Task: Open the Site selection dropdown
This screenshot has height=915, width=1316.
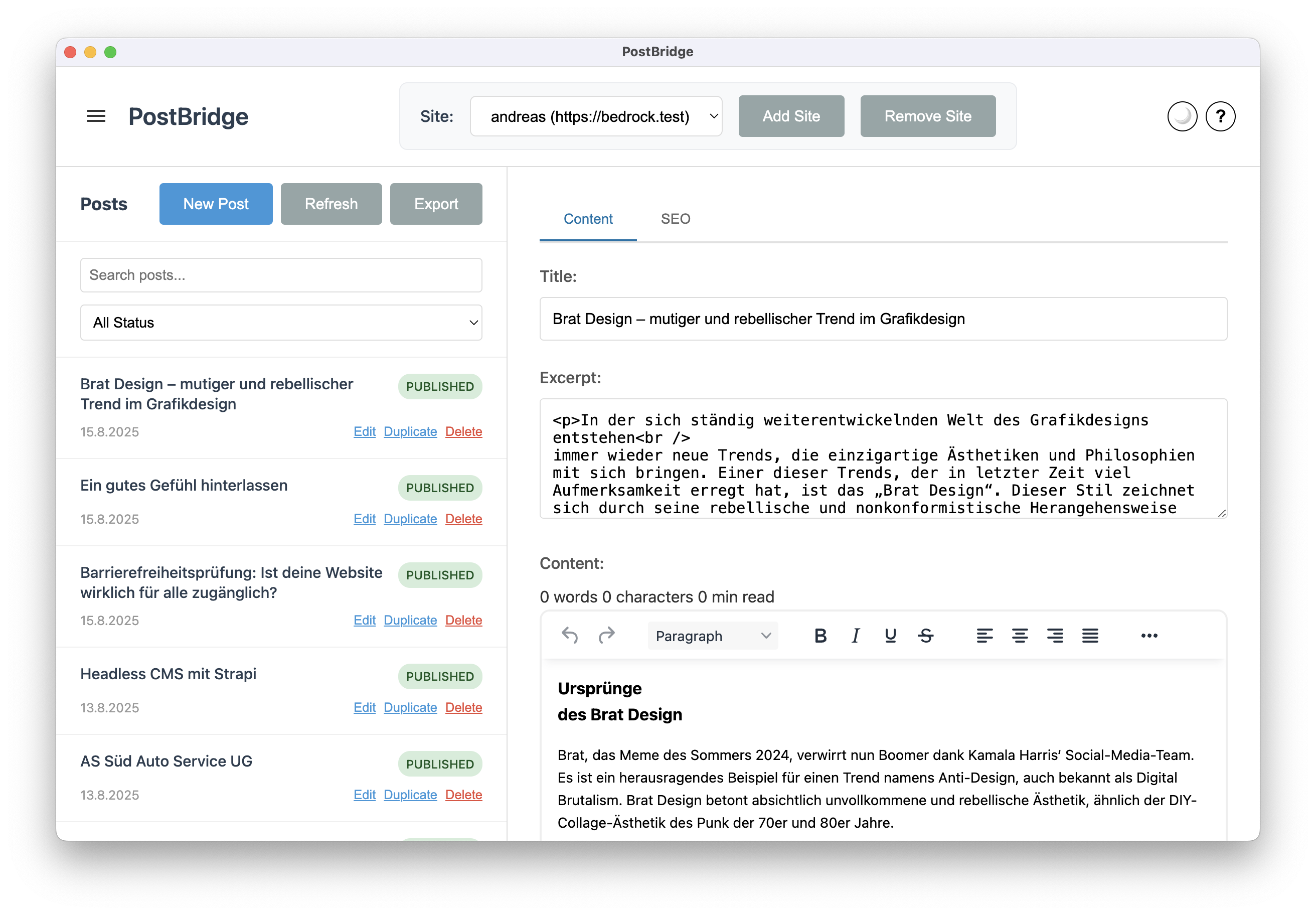Action: (595, 116)
